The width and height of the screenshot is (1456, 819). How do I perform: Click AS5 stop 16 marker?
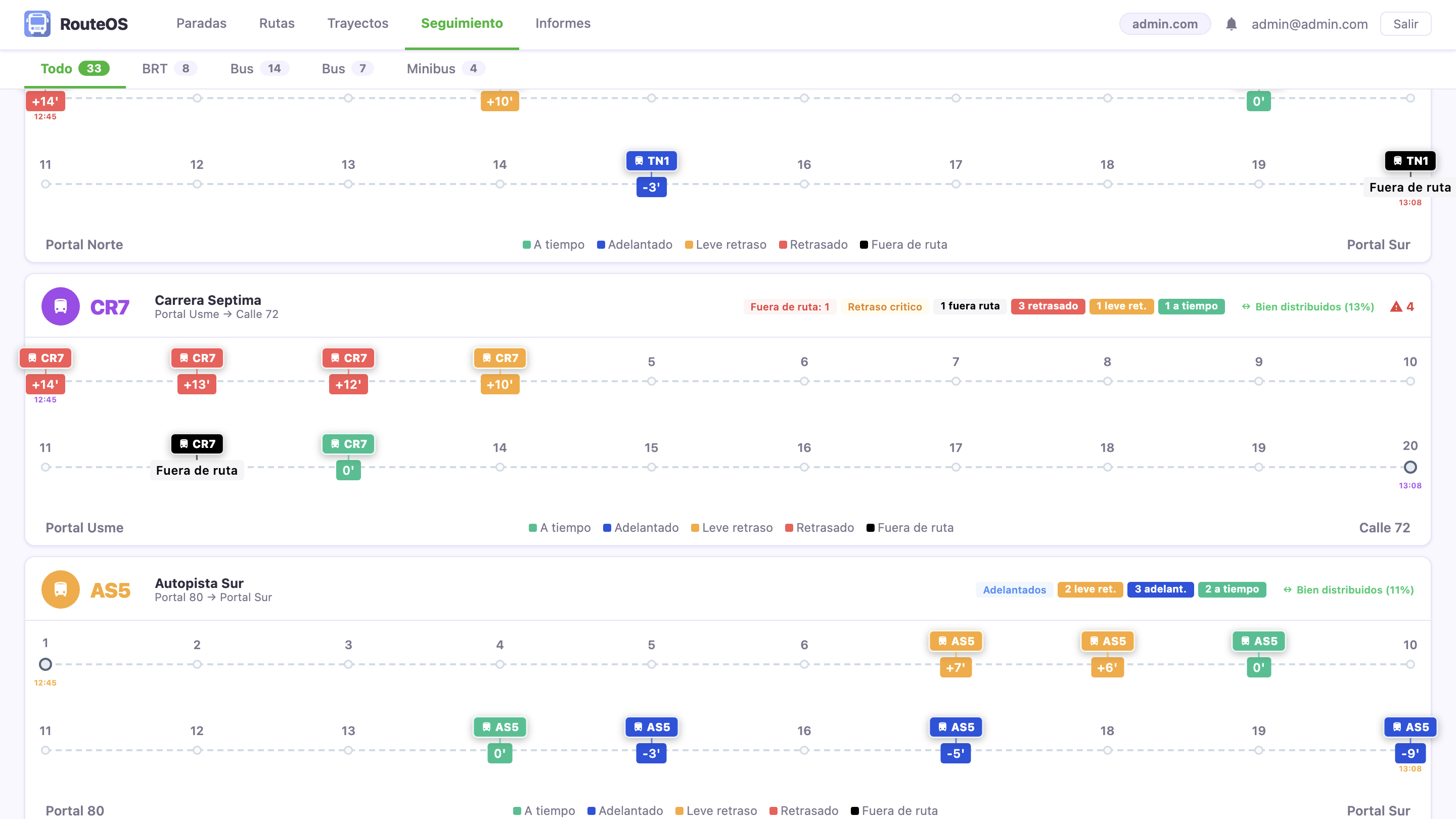click(804, 750)
